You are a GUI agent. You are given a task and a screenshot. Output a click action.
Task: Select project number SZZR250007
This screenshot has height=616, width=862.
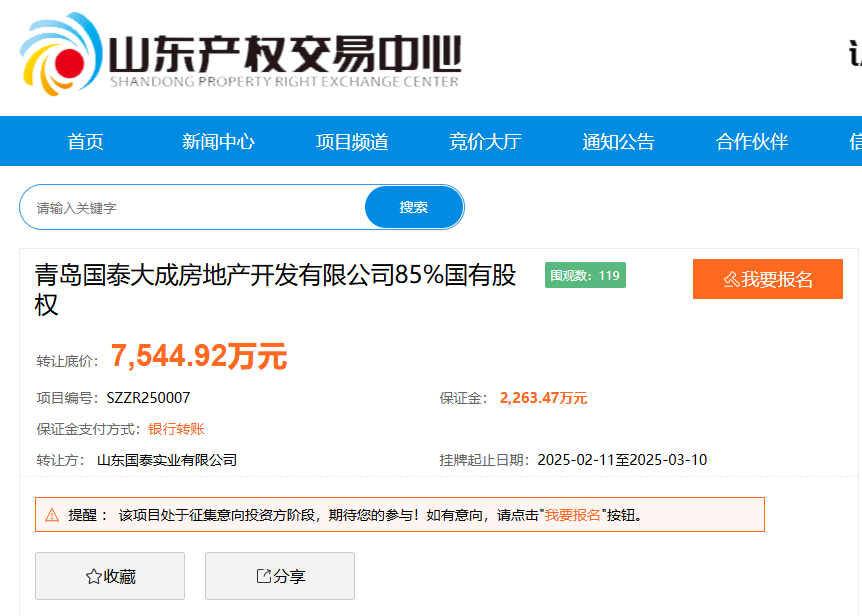tap(148, 398)
